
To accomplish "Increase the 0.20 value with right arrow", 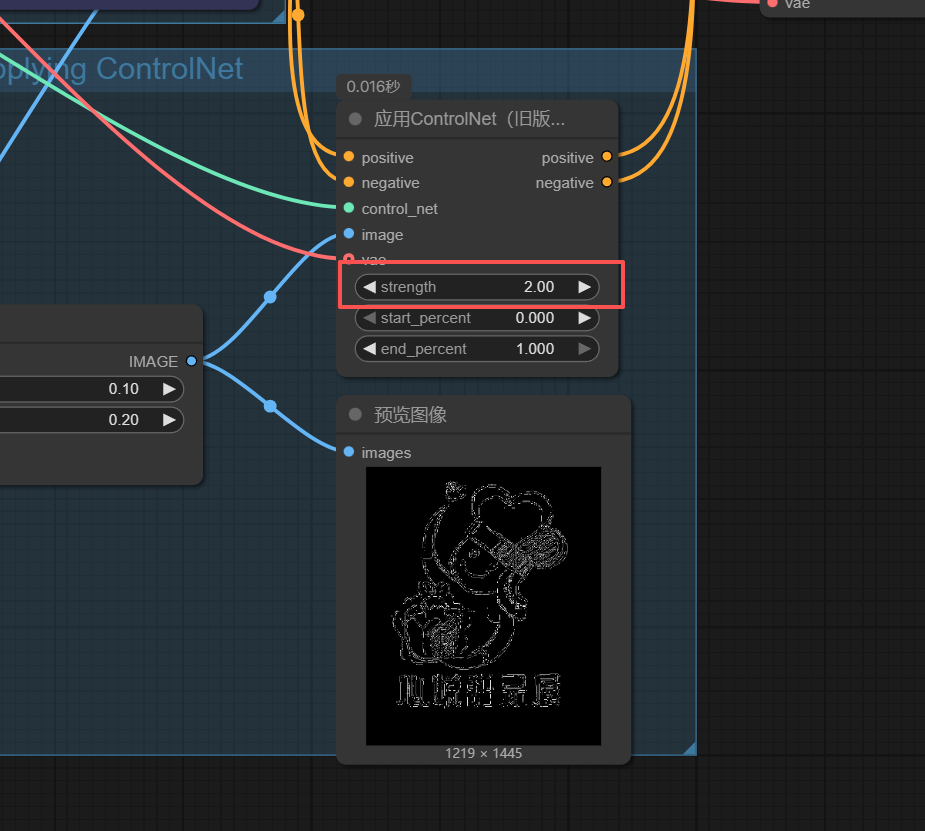I will [x=169, y=419].
